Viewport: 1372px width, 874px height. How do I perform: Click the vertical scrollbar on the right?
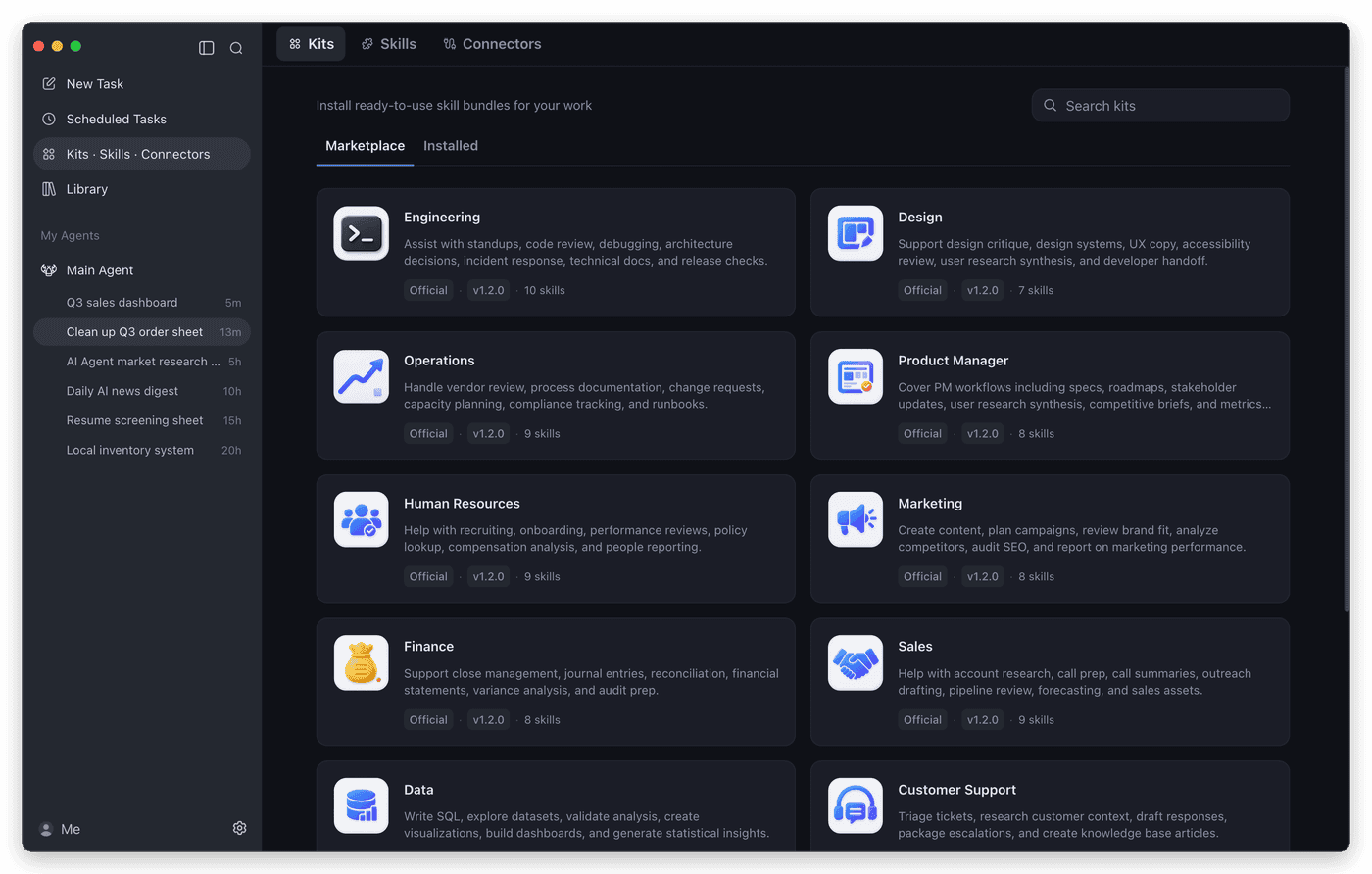[1347, 340]
